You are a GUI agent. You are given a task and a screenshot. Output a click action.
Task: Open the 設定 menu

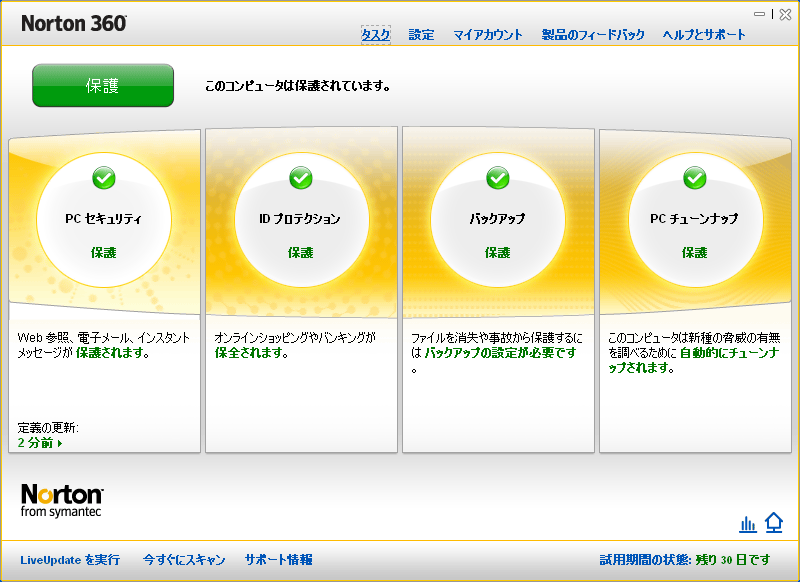click(x=421, y=35)
